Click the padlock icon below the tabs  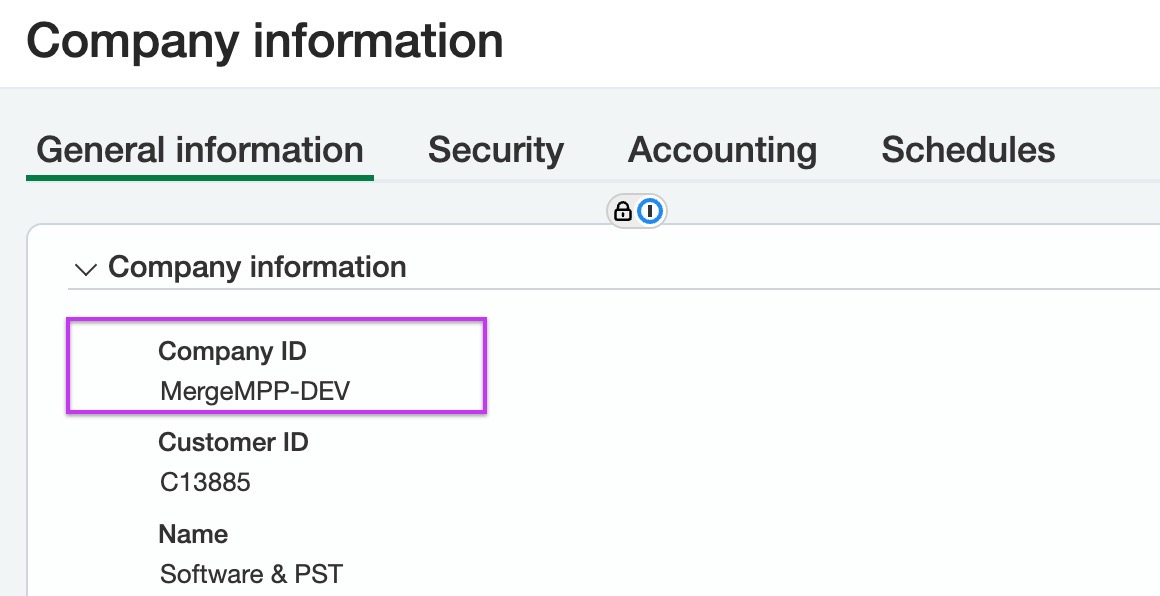click(623, 211)
